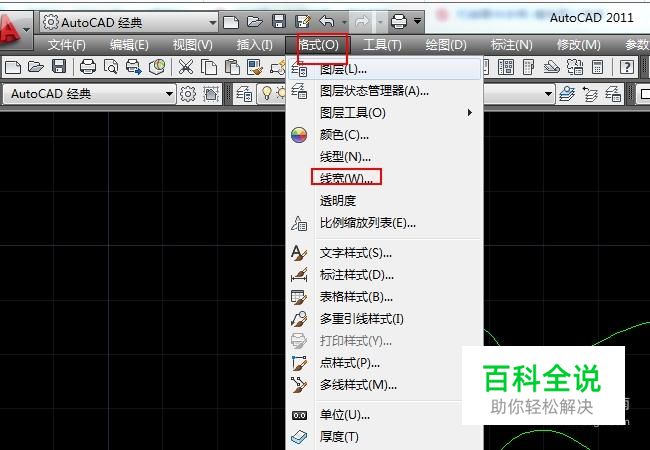This screenshot has height=450, width=650.
Task: Open the 绘图(D) menu
Action: pos(446,45)
